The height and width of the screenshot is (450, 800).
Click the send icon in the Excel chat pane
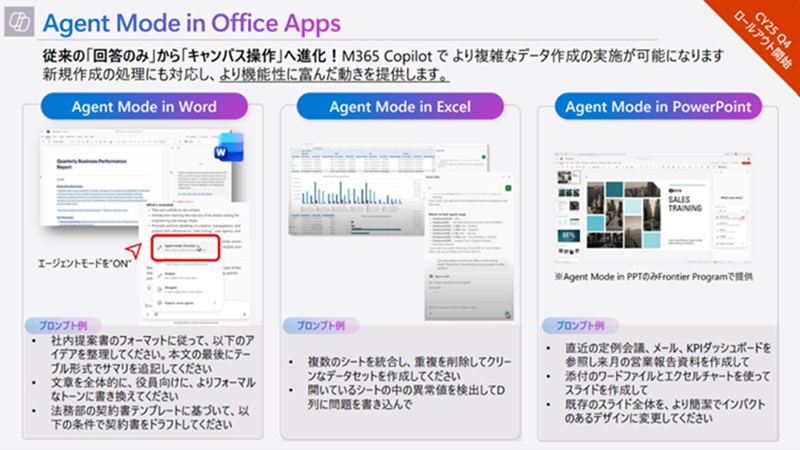click(508, 313)
